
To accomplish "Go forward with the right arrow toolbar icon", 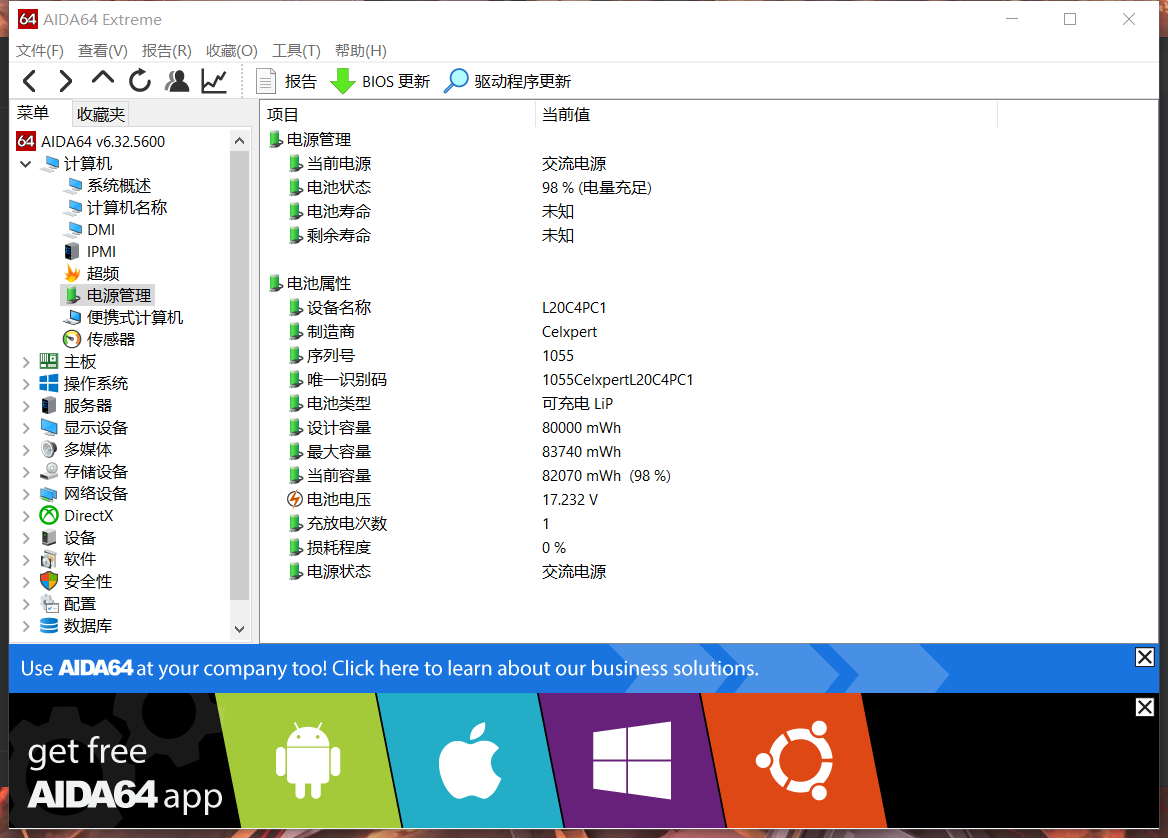I will tap(66, 80).
